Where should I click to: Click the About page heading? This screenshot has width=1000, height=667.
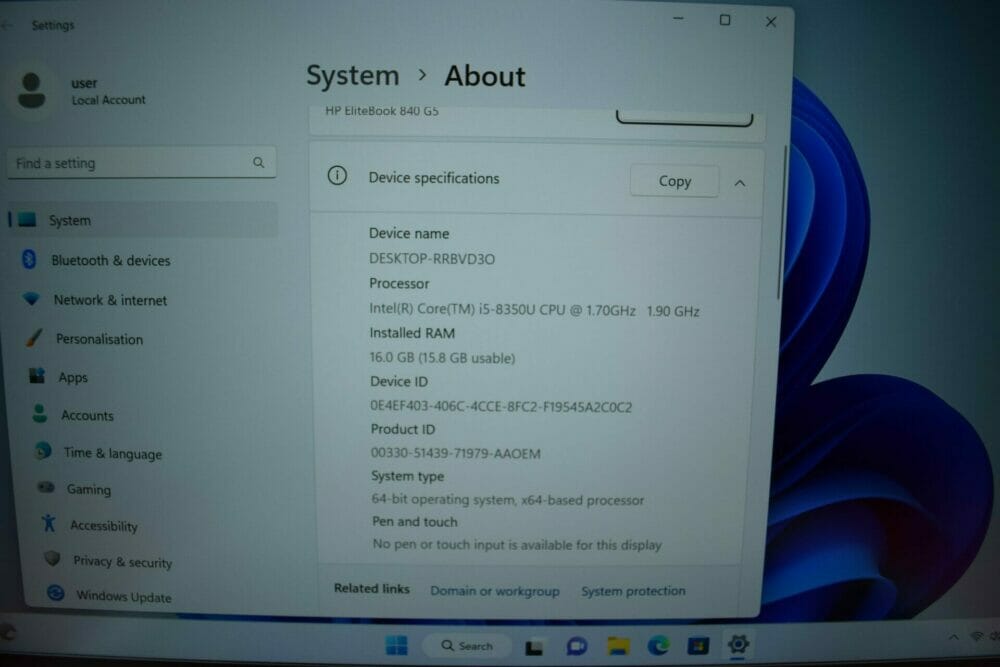(485, 76)
